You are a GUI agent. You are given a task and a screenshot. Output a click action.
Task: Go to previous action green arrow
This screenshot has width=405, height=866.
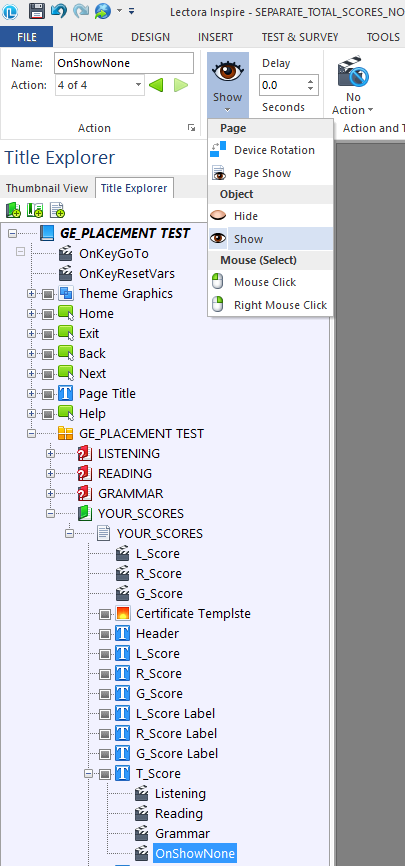156,85
